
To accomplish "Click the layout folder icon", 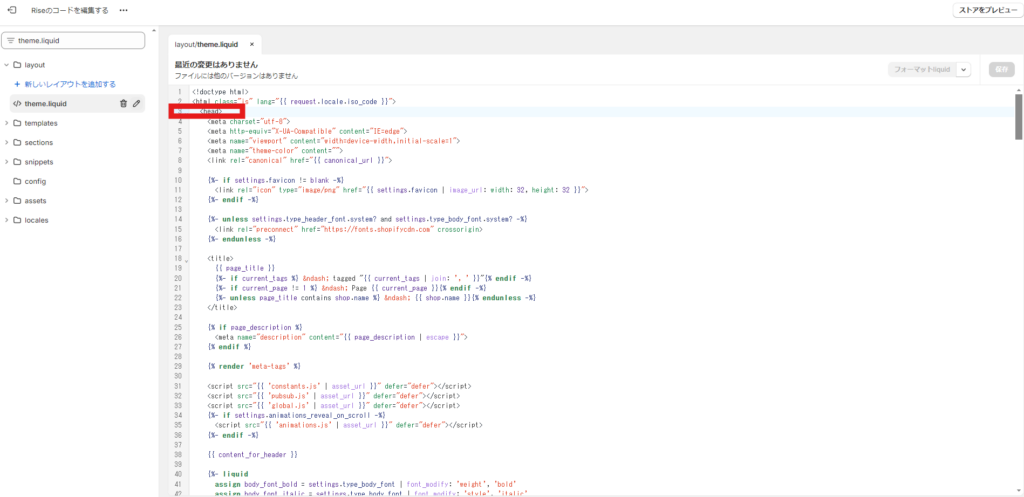I will 18,65.
